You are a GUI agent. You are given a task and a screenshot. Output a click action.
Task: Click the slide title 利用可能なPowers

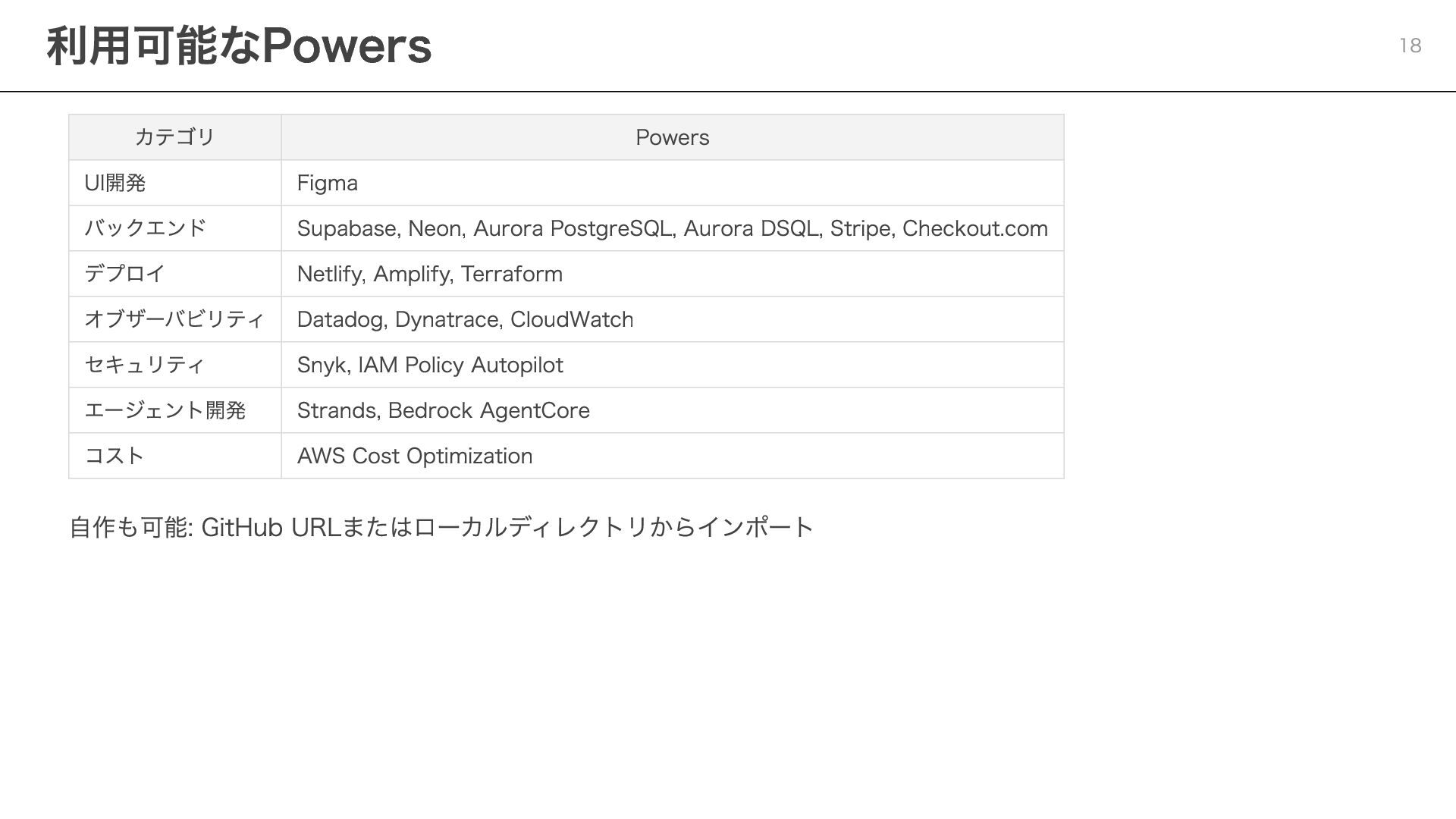(239, 45)
